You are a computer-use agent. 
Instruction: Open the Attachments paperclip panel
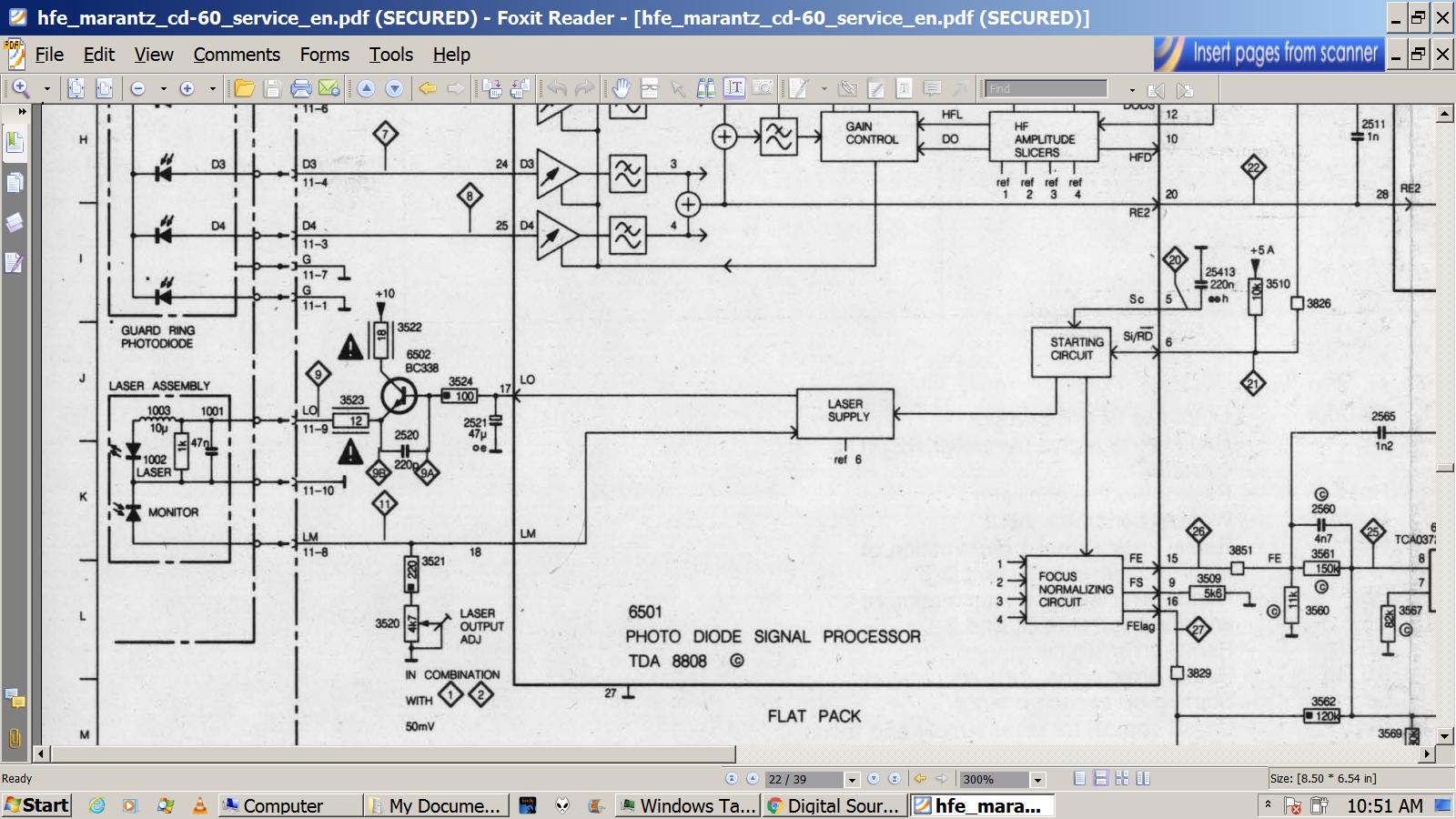[15, 737]
